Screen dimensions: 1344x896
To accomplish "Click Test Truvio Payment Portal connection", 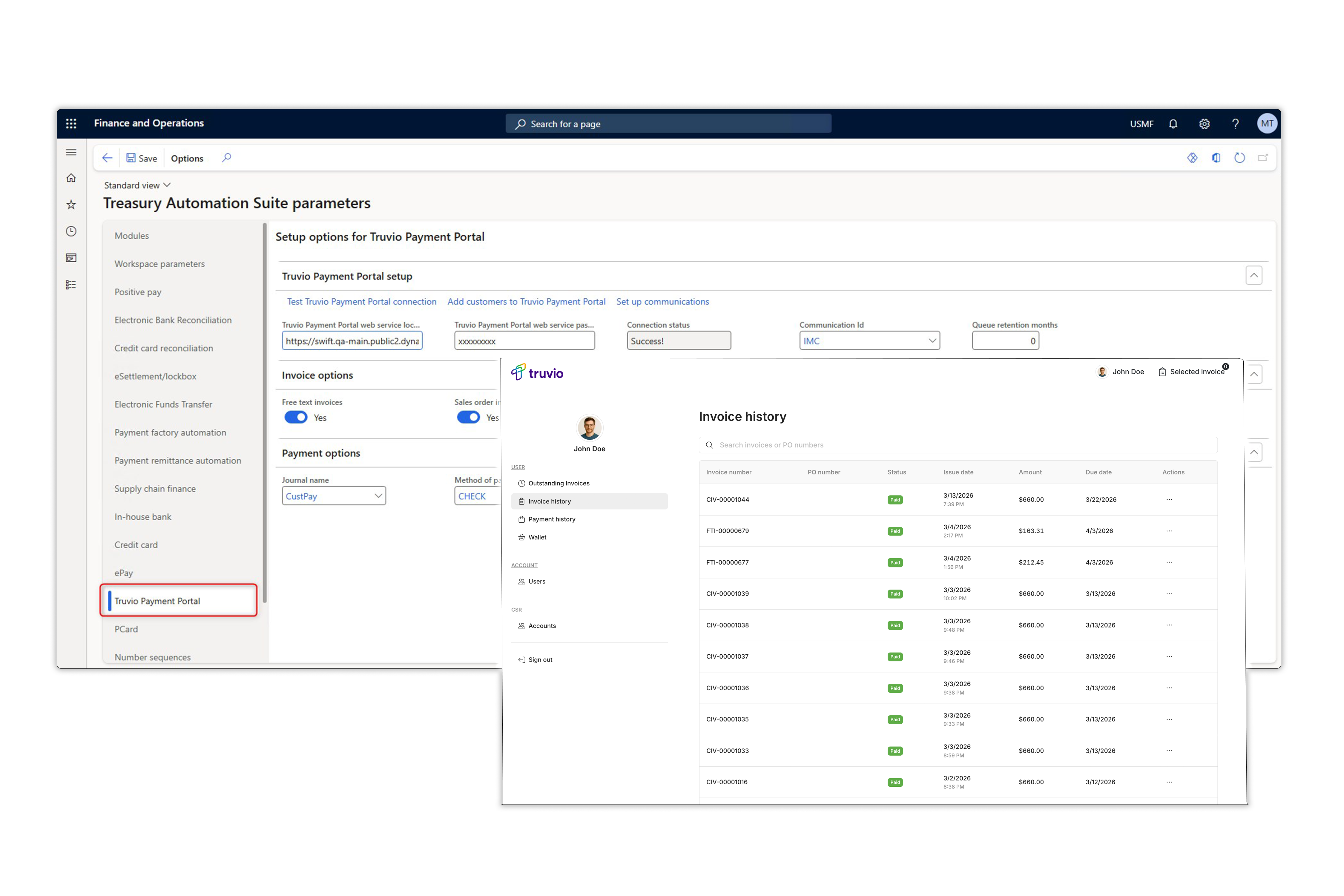I will point(362,302).
